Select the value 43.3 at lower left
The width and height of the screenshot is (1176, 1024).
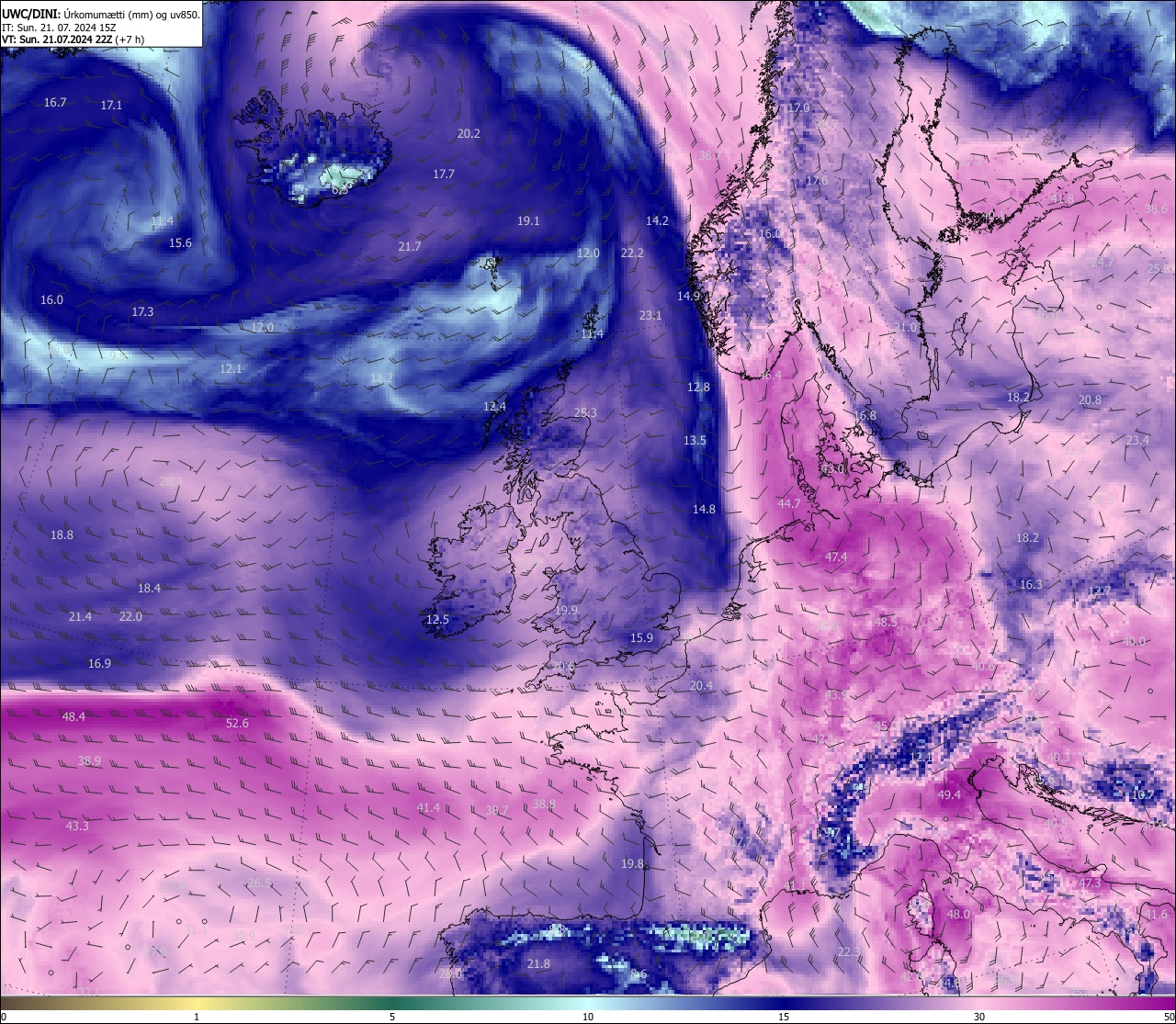point(77,827)
